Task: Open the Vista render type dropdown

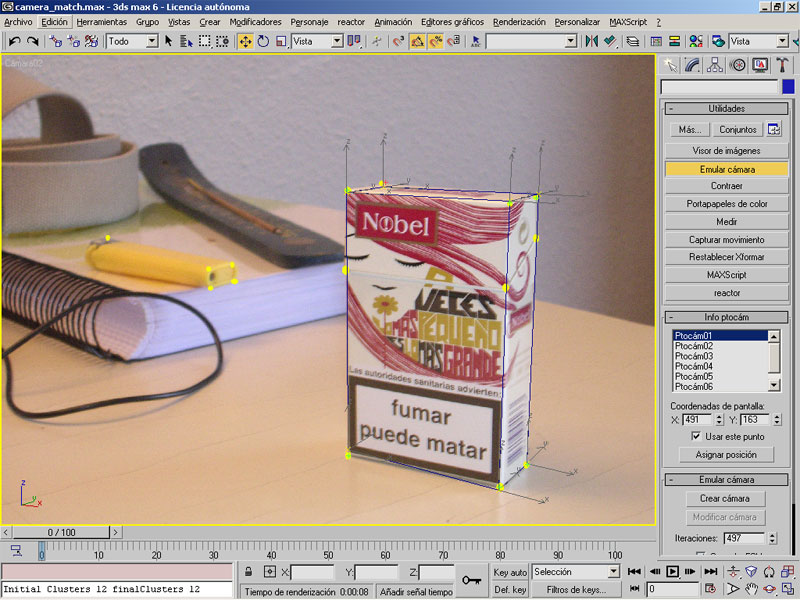Action: click(782, 41)
